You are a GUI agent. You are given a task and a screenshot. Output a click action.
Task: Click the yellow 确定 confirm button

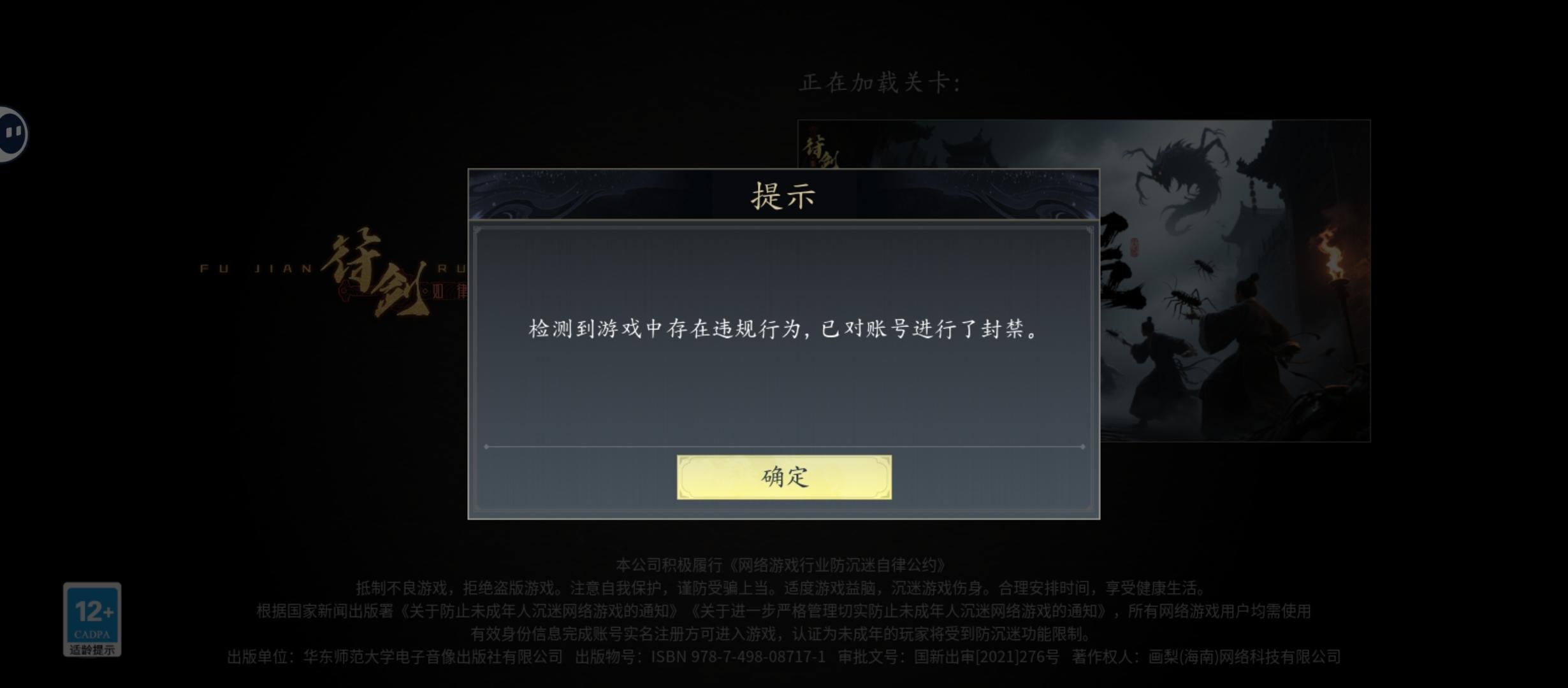[x=784, y=477]
